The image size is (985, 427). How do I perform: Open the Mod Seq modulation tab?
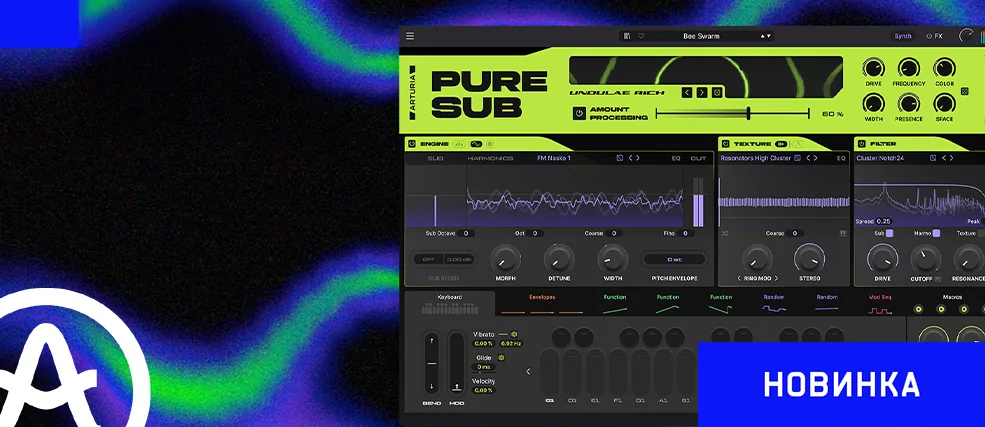click(879, 304)
